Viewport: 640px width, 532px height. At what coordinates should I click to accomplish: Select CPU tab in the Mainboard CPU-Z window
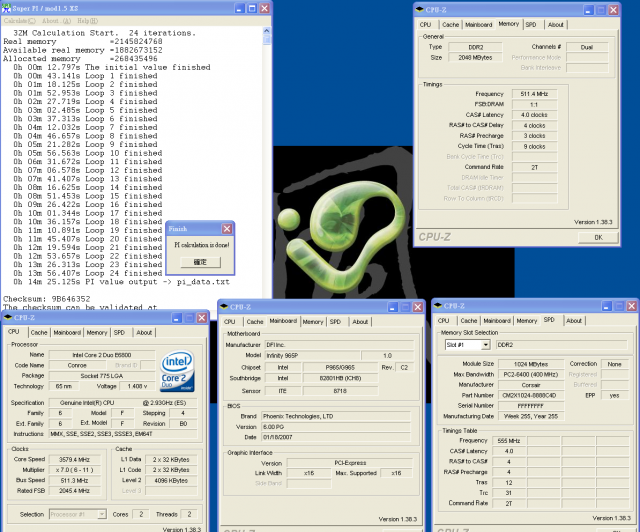tap(230, 322)
